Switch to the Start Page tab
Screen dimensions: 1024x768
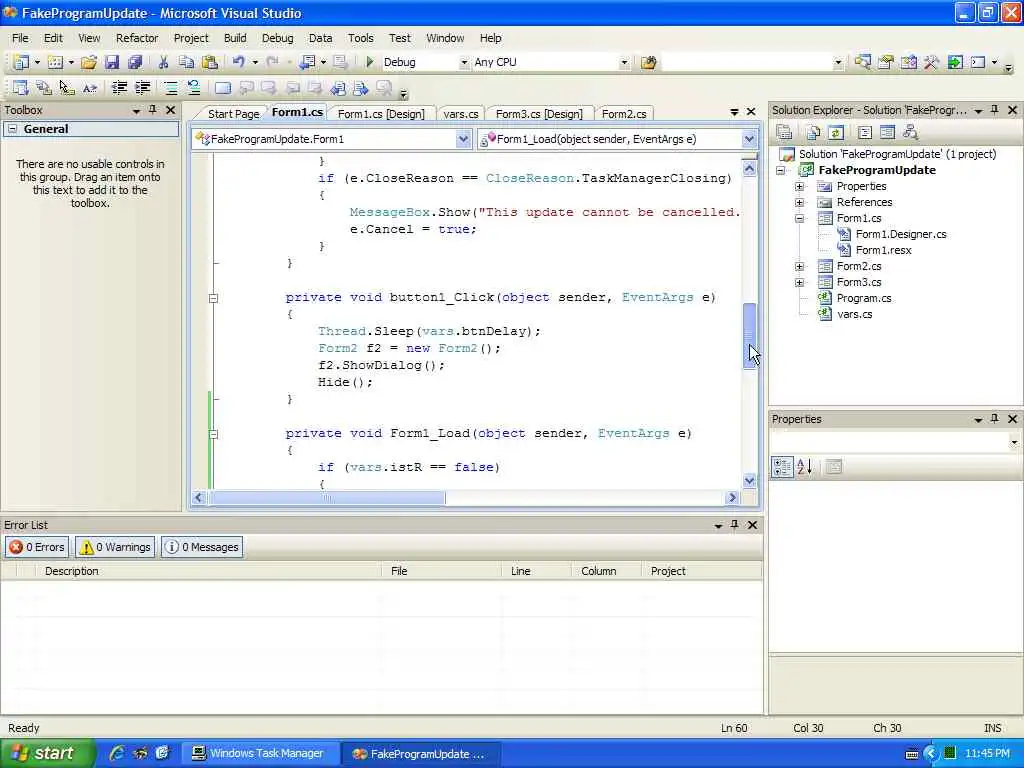click(233, 114)
